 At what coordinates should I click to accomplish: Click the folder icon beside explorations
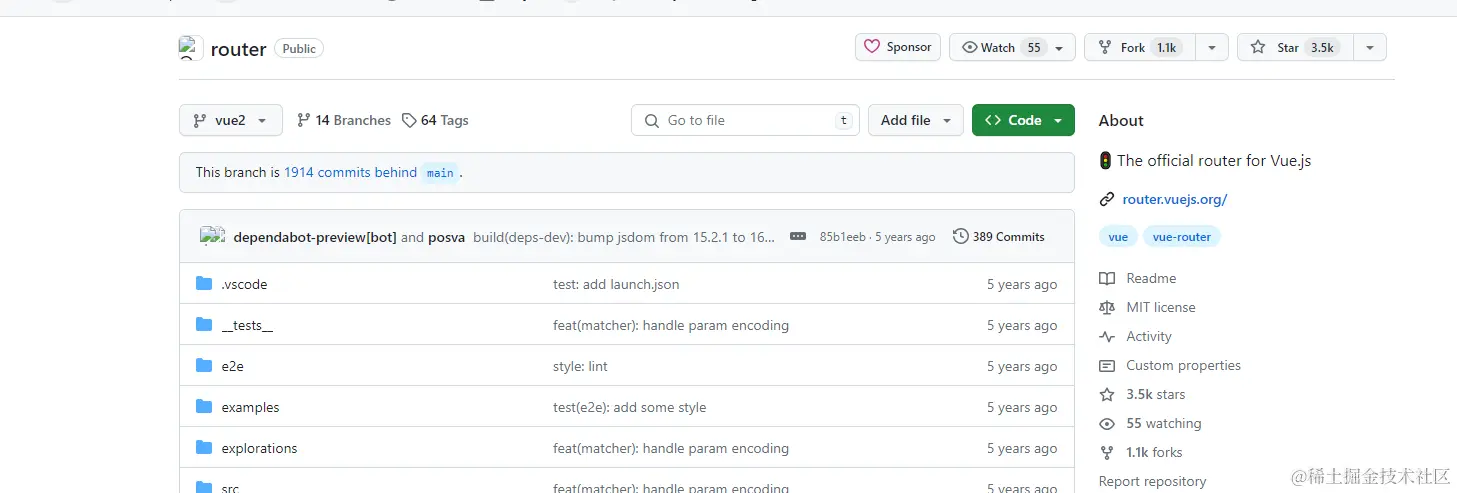click(x=204, y=447)
